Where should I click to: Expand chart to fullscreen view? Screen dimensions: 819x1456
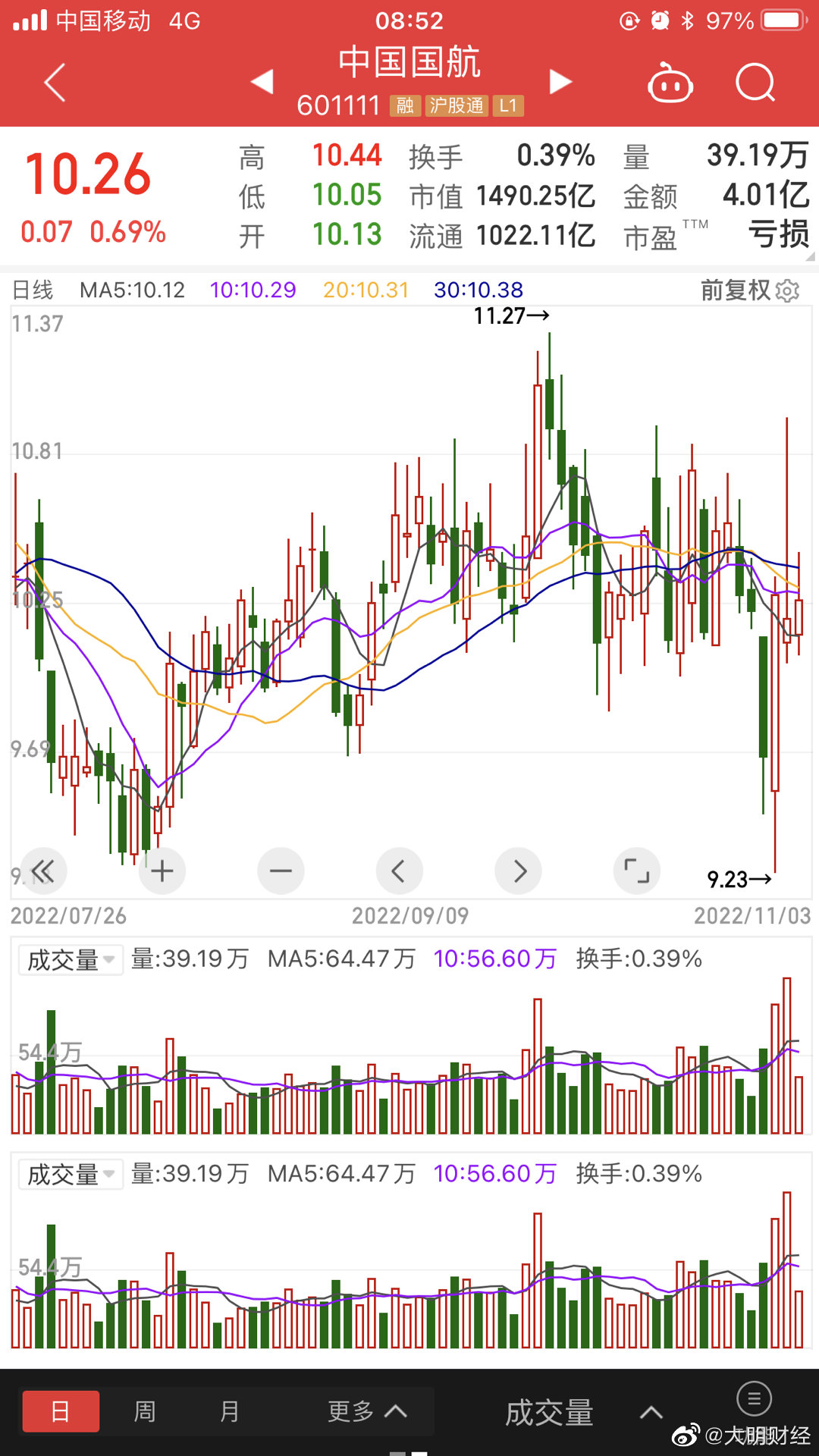(x=636, y=871)
